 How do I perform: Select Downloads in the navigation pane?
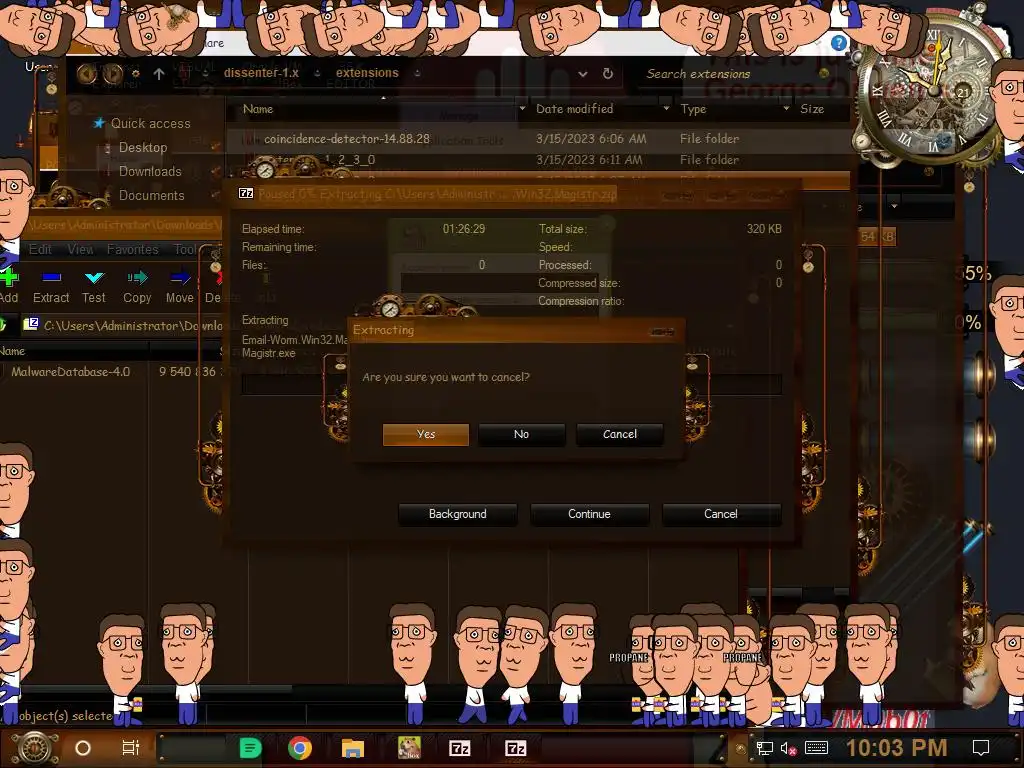[x=150, y=171]
